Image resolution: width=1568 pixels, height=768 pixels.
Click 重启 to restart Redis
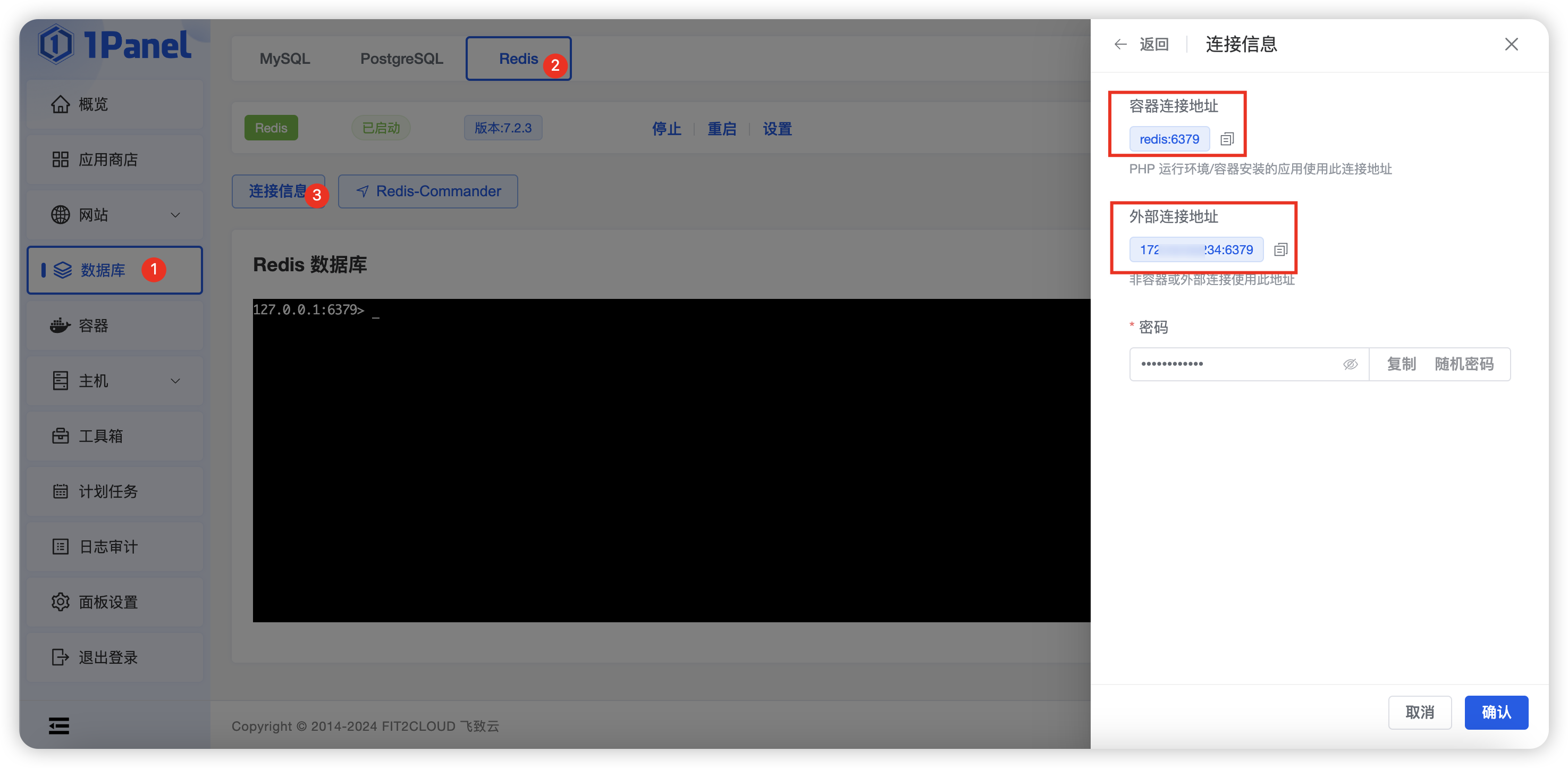pyautogui.click(x=722, y=129)
